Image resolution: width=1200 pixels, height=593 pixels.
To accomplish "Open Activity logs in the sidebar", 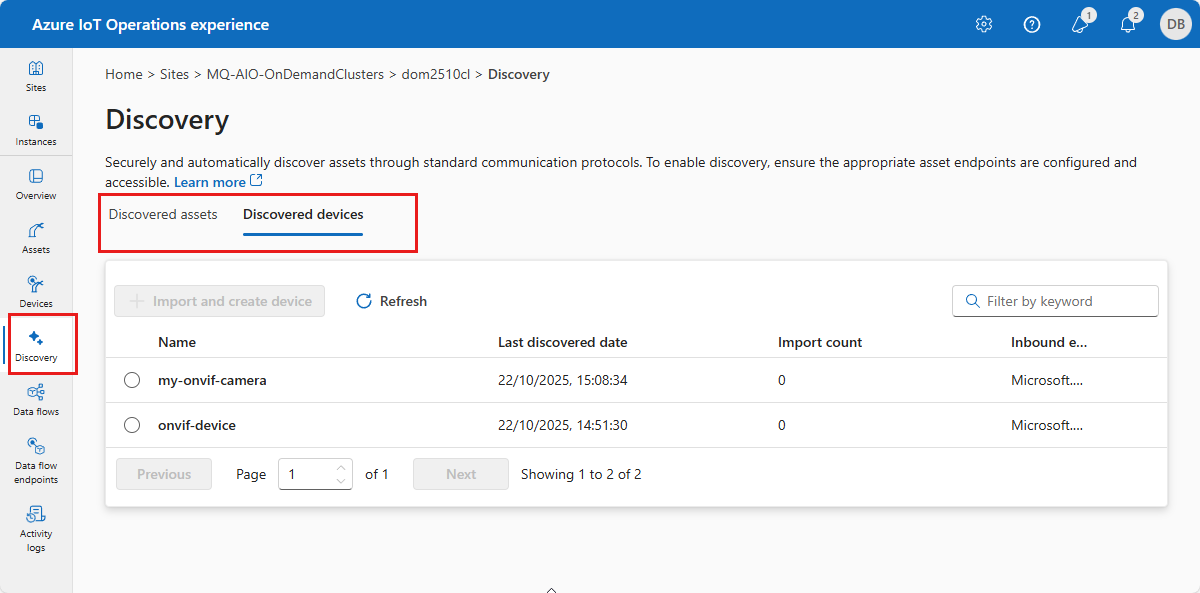I will click(36, 528).
